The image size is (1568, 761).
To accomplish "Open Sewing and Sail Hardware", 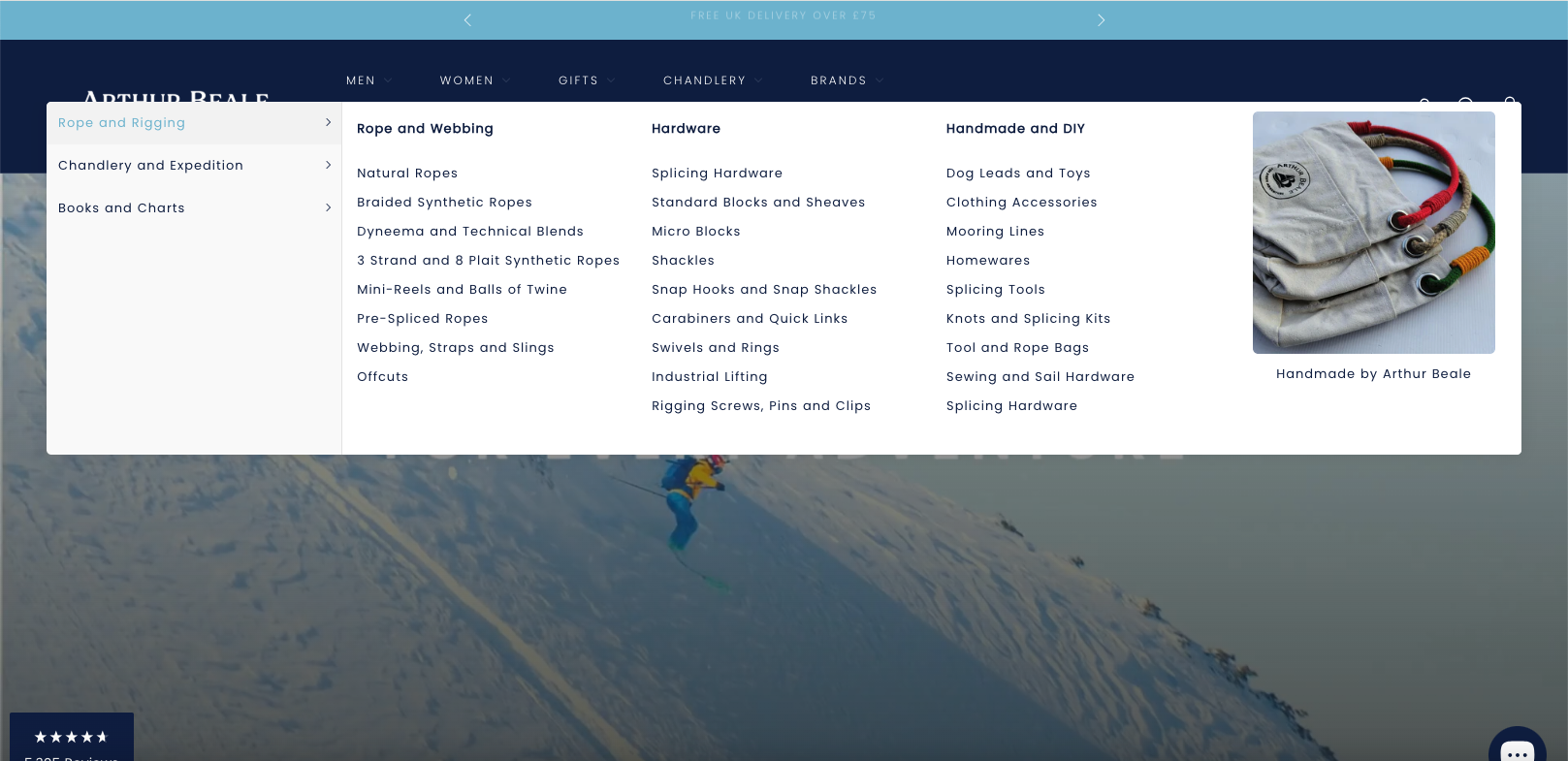I will [x=1040, y=377].
